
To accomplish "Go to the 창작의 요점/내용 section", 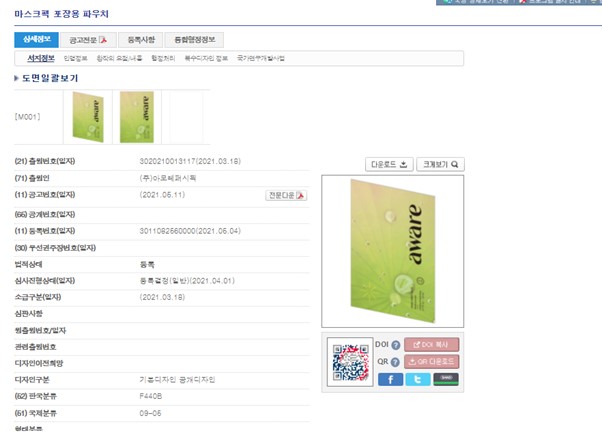I will coord(119,58).
